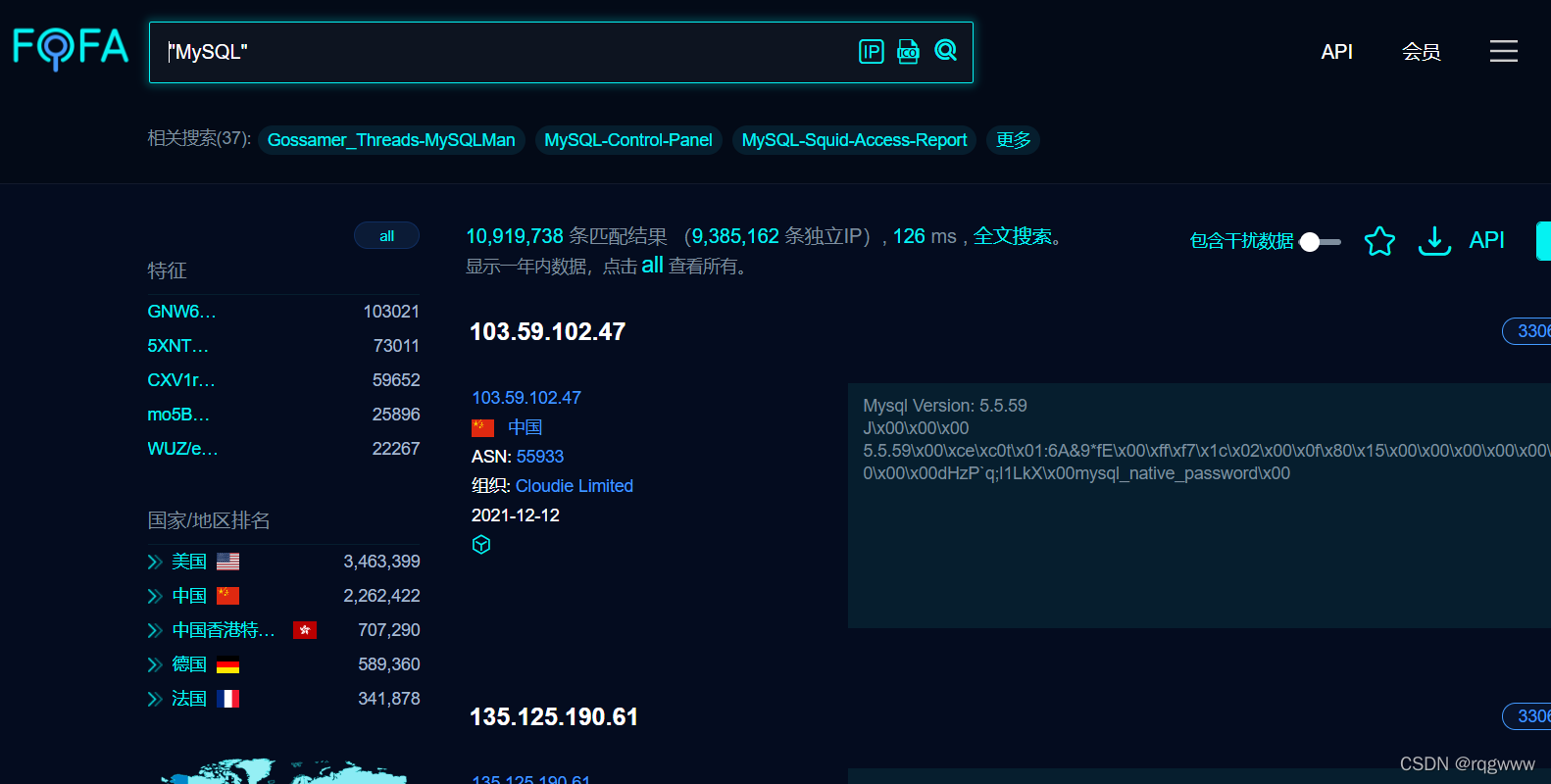Select the mo5B… feature filter

click(x=178, y=415)
